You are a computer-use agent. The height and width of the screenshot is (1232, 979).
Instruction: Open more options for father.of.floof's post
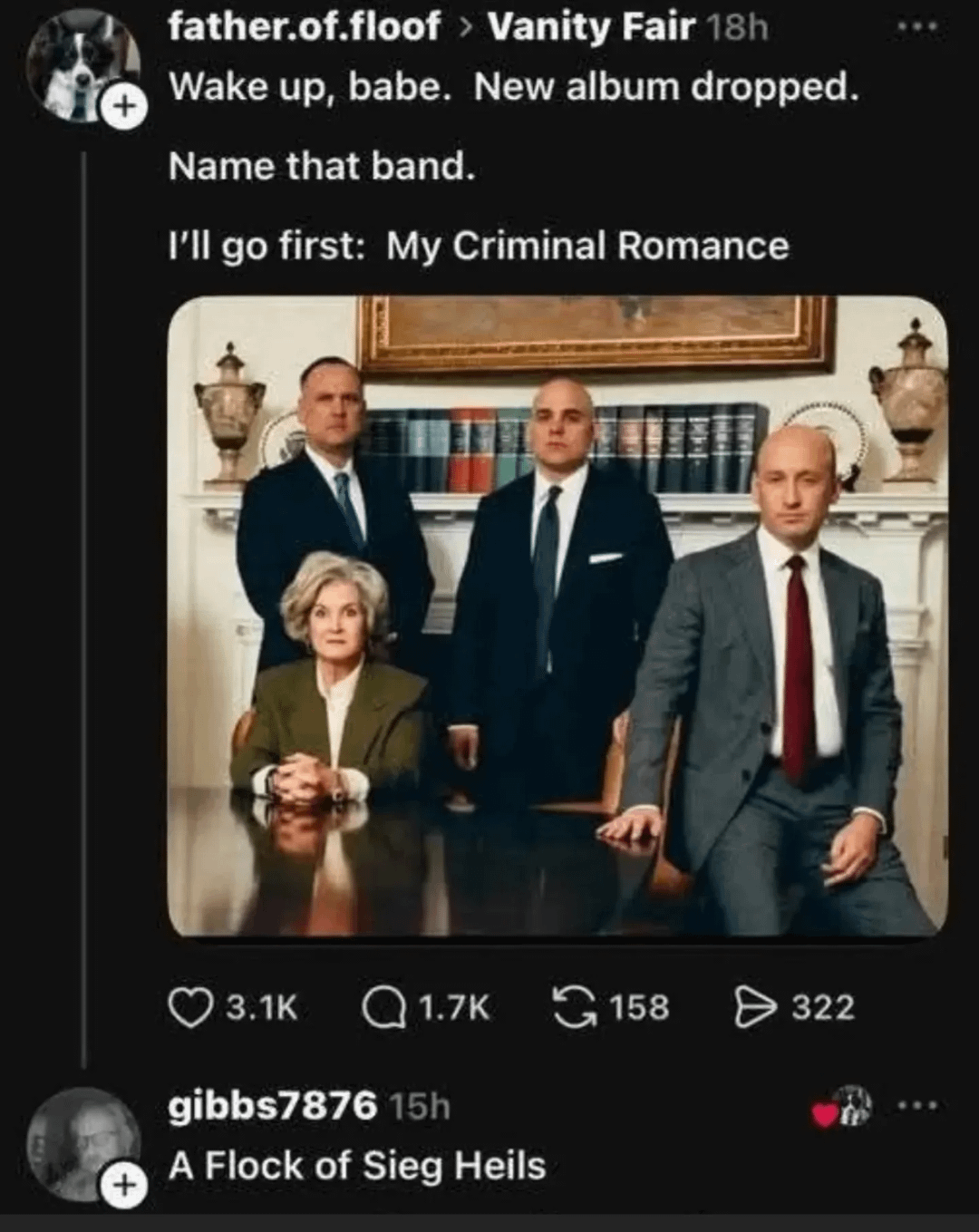pyautogui.click(x=916, y=28)
